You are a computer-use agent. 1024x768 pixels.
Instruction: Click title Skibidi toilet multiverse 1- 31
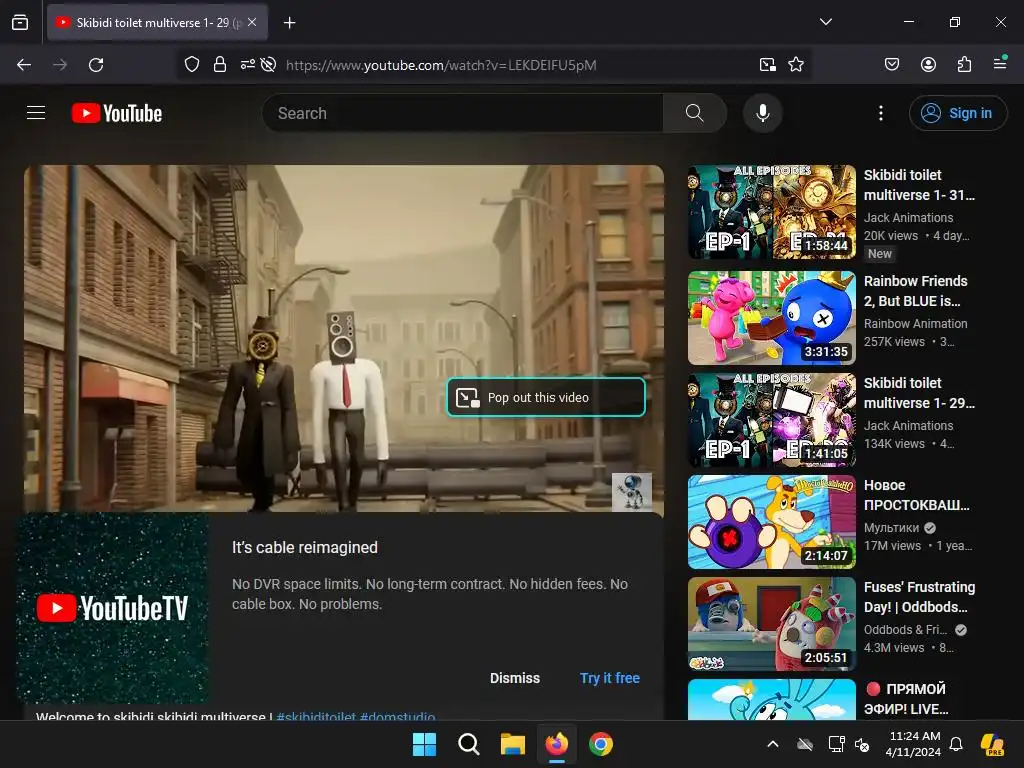point(919,185)
